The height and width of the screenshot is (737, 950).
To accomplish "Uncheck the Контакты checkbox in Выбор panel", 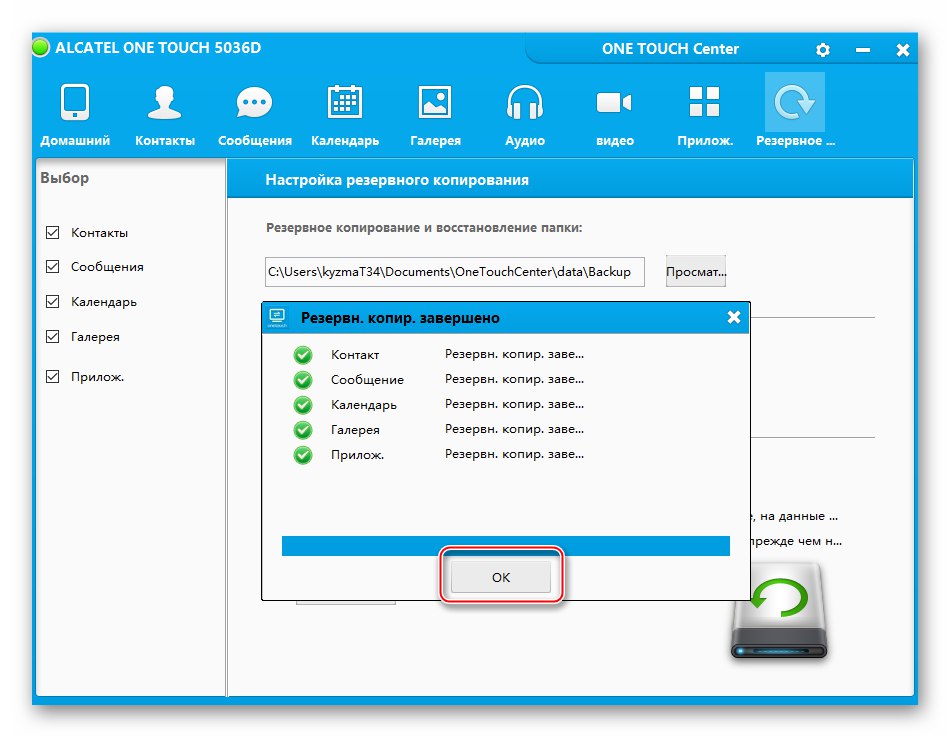I will (53, 232).
